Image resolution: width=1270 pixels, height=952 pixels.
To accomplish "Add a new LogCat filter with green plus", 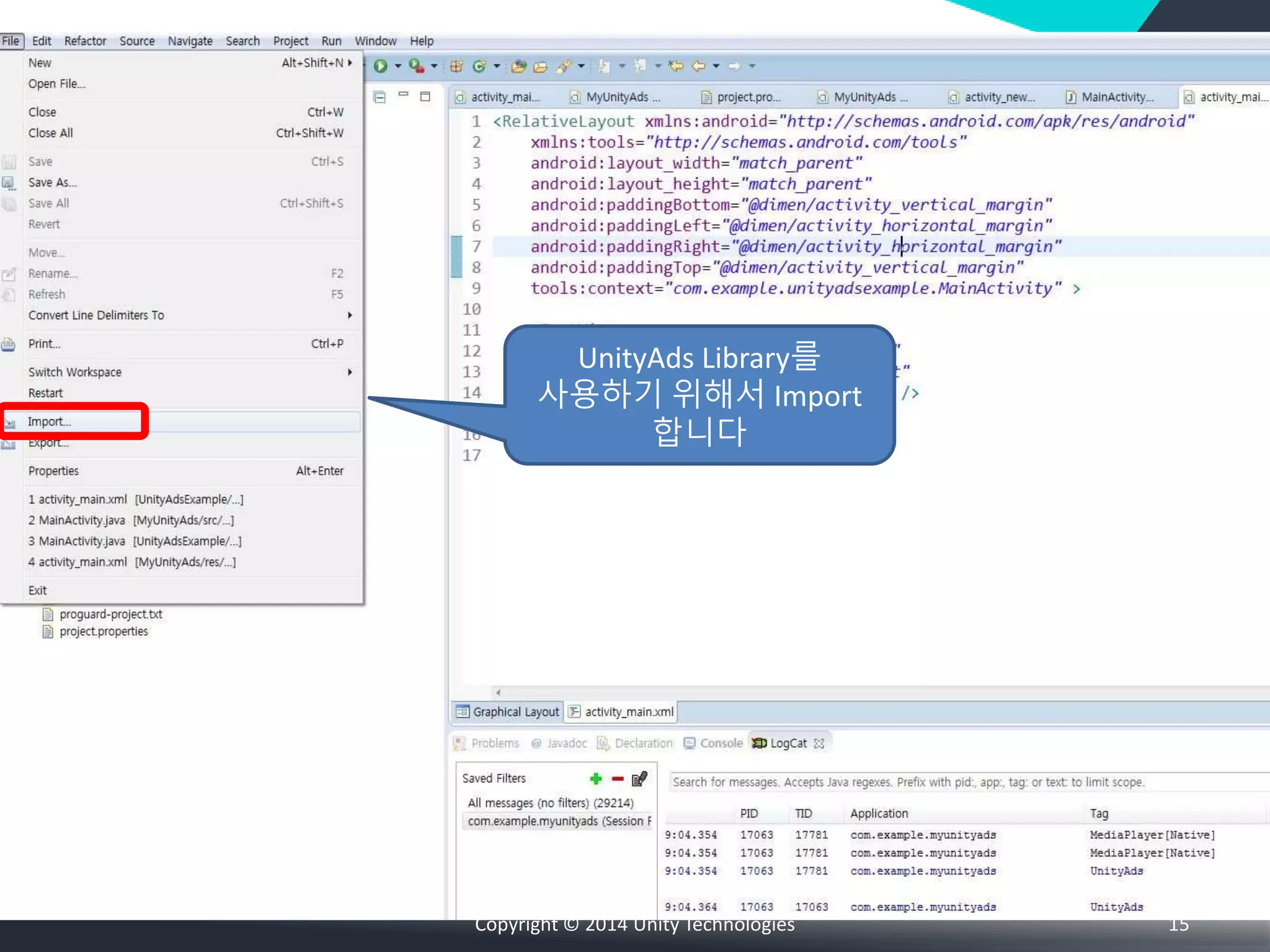I will (596, 778).
